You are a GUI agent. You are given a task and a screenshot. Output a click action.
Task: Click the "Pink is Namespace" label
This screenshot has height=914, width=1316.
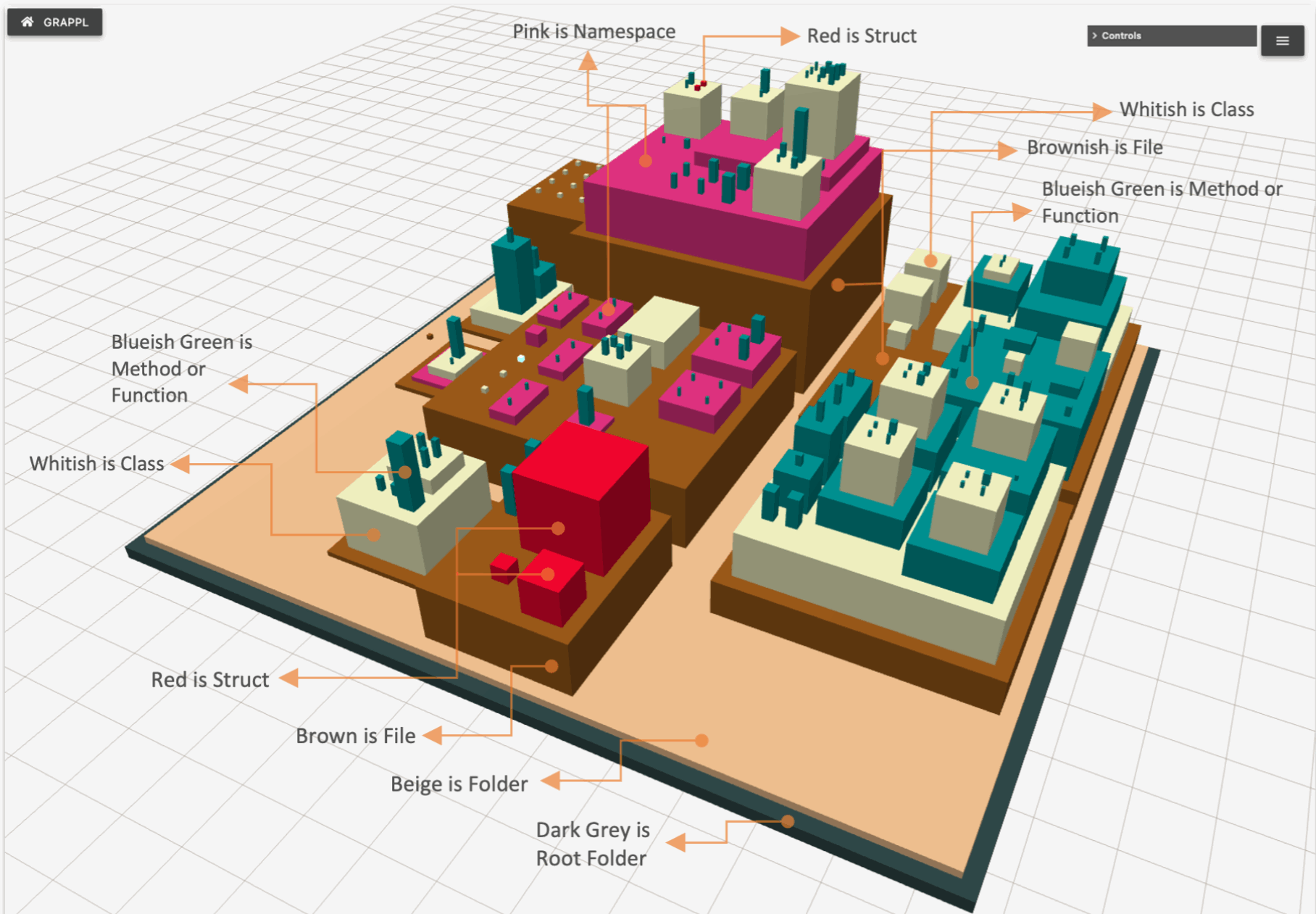point(594,32)
